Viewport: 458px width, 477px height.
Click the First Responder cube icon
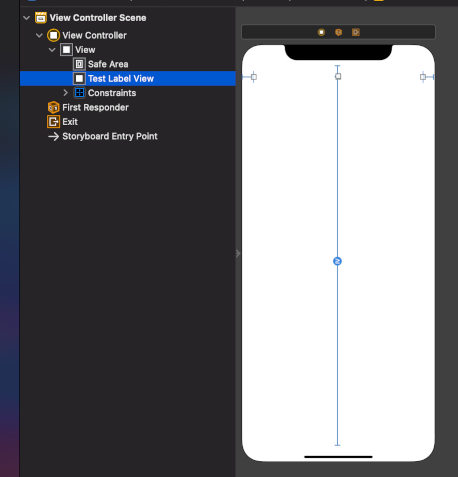(x=53, y=107)
